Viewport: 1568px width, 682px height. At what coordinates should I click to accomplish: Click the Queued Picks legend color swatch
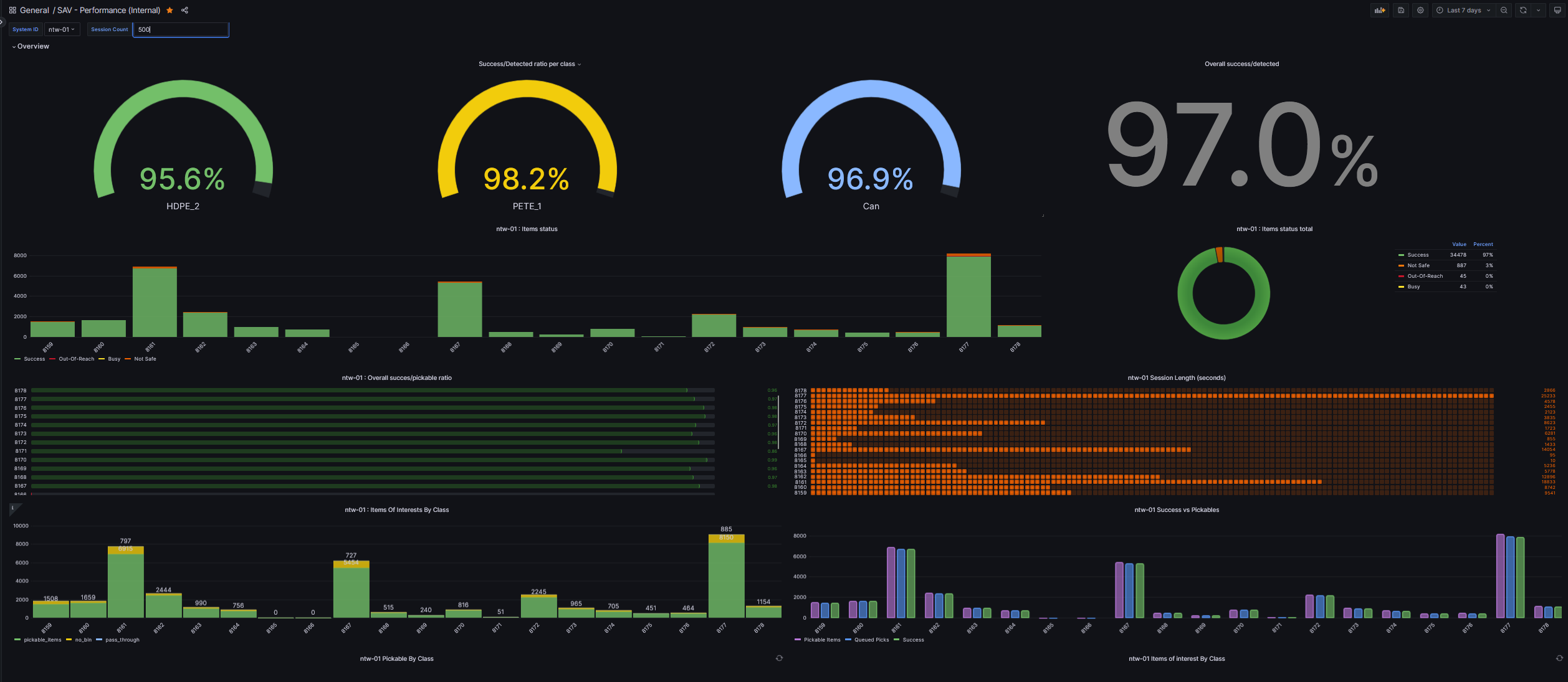(x=848, y=640)
